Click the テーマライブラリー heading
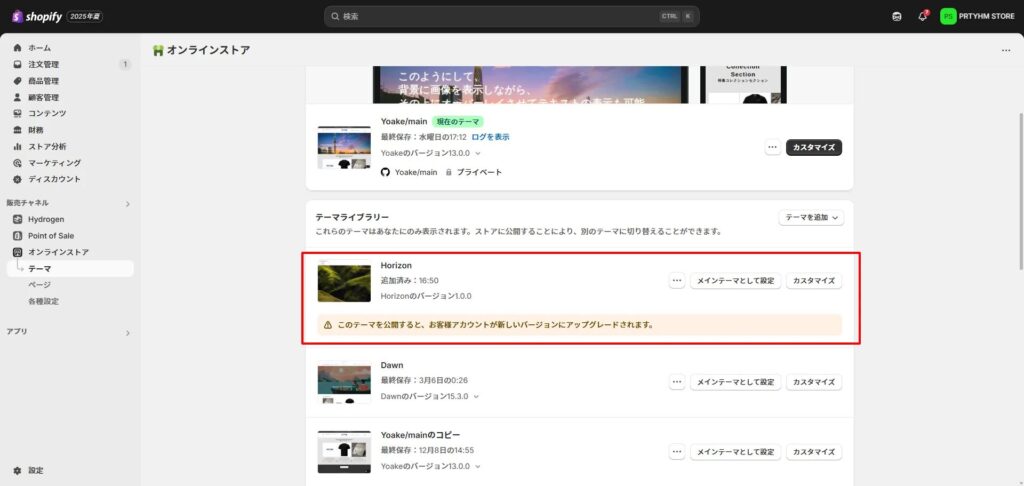 pos(352,217)
